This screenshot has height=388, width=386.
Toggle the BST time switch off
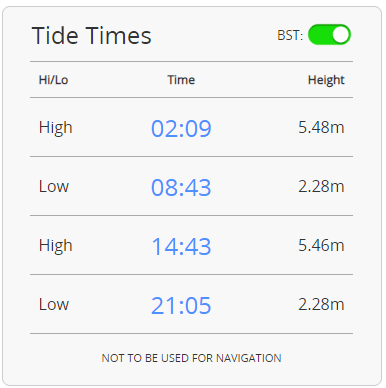click(329, 35)
